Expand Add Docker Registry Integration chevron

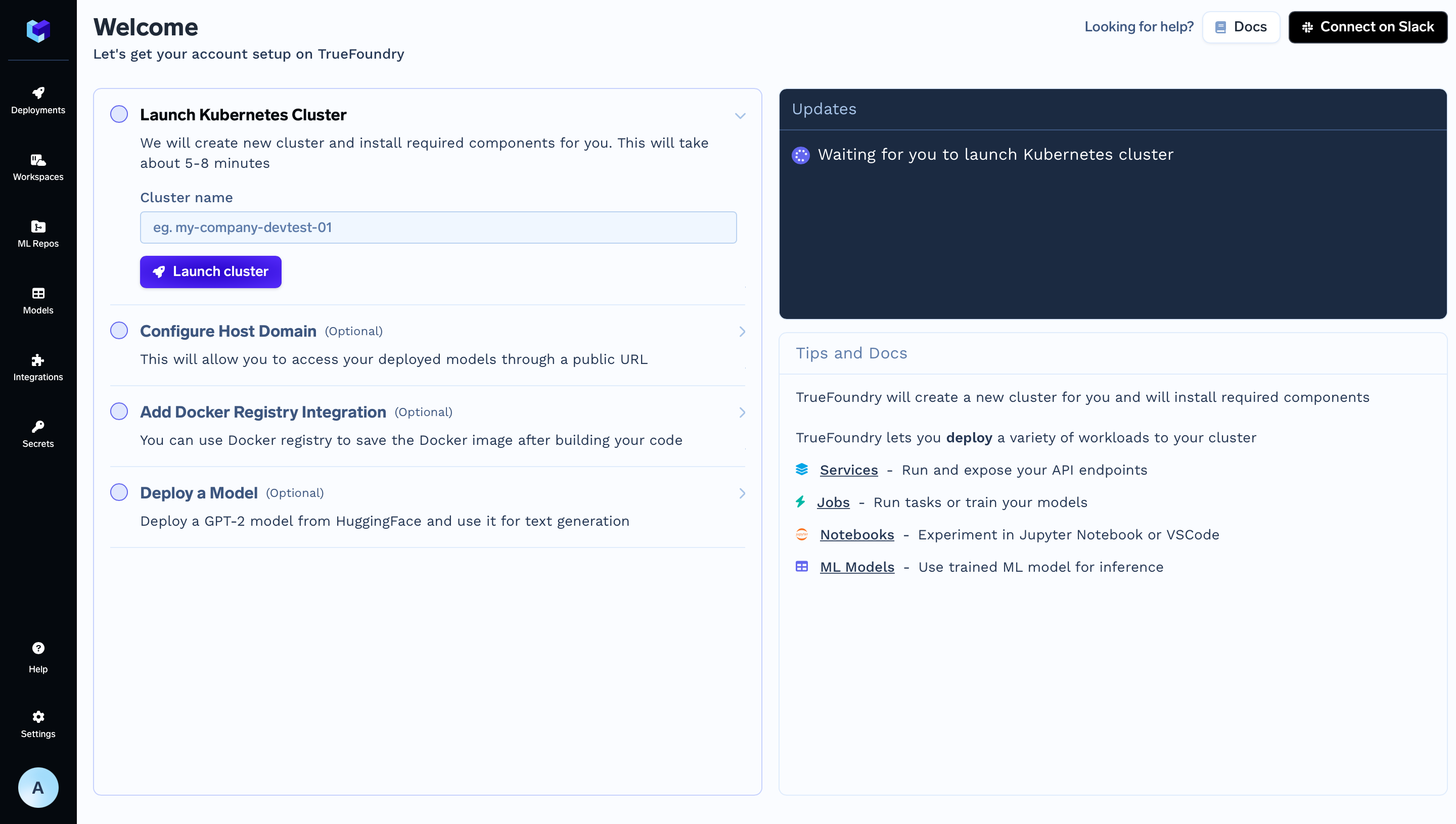742,413
